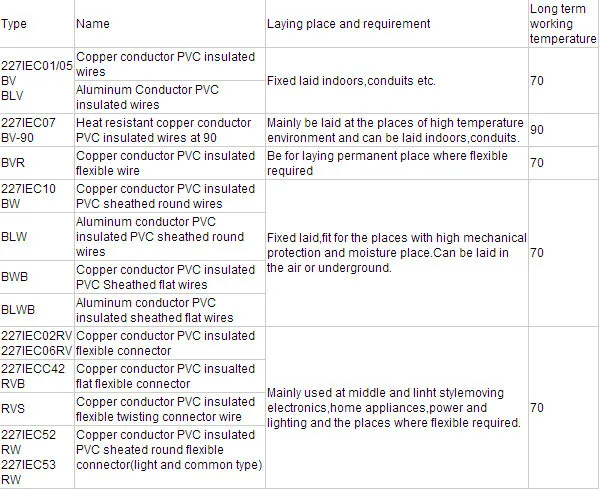Click 'Long term working temperature' header
This screenshot has height=490, width=600.
click(x=564, y=24)
